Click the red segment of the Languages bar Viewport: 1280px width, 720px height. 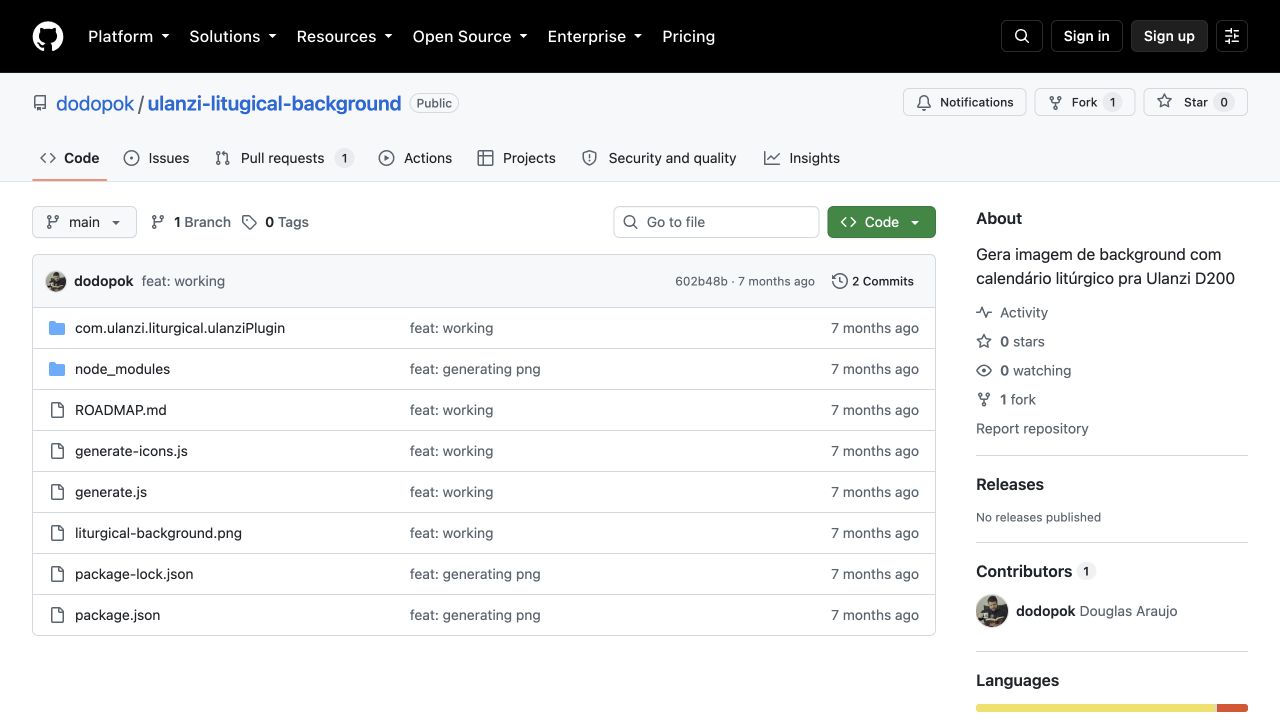pos(1233,708)
